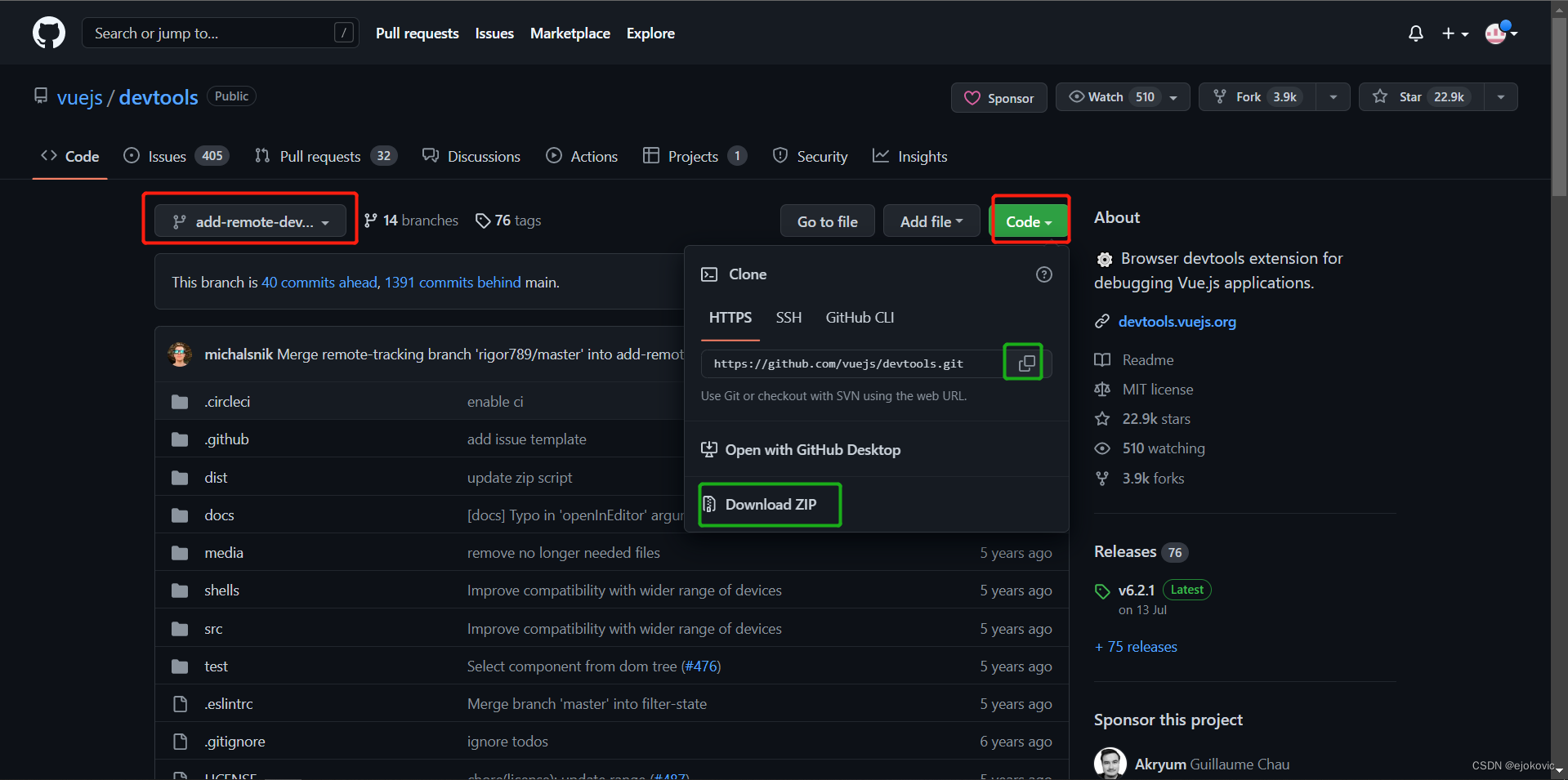Image resolution: width=1568 pixels, height=780 pixels.
Task: Open the docs folder
Action: (219, 515)
